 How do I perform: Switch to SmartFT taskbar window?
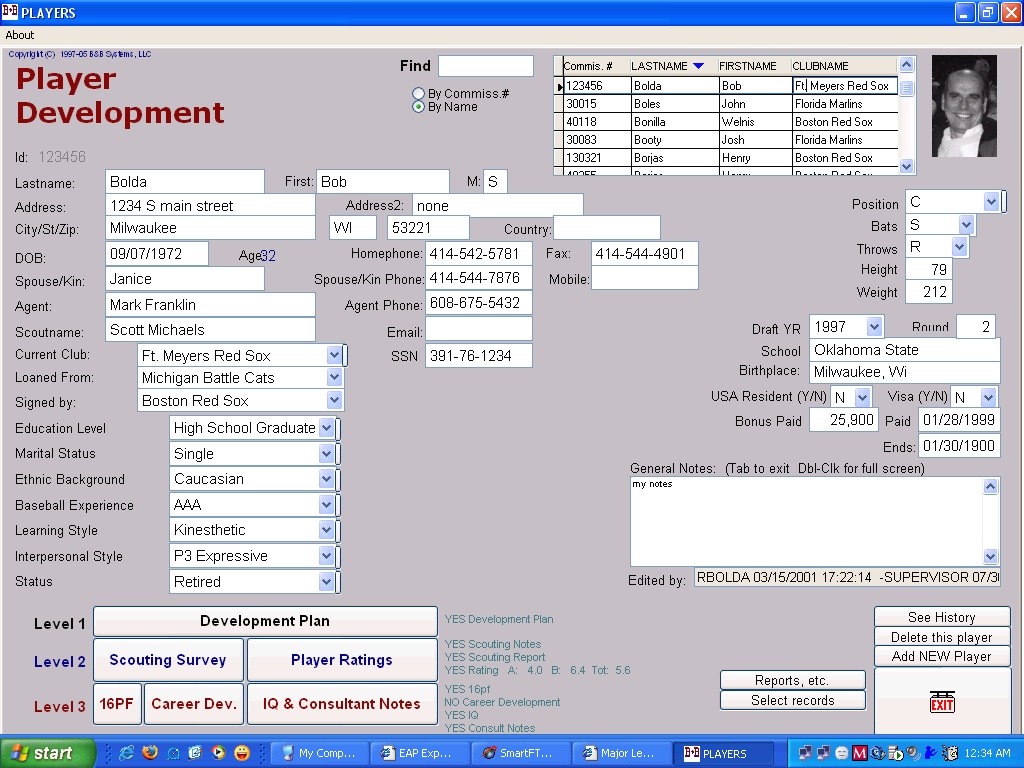click(519, 753)
